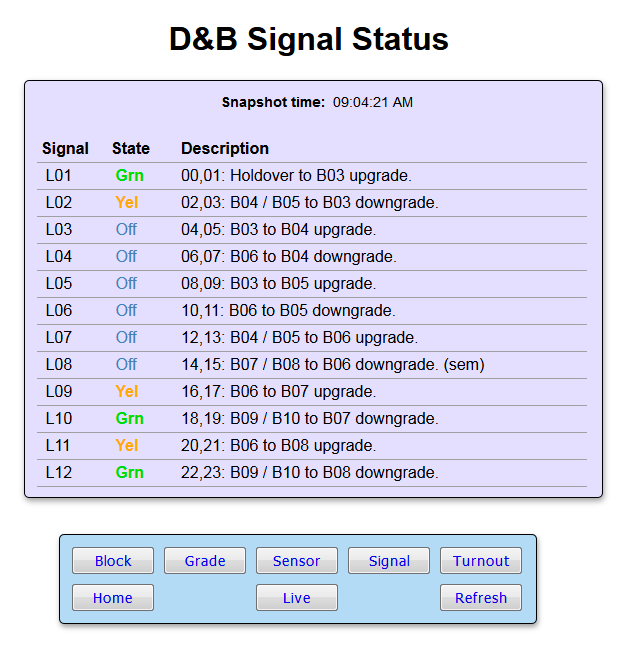Click the D&B Signal Status page title

click(309, 39)
